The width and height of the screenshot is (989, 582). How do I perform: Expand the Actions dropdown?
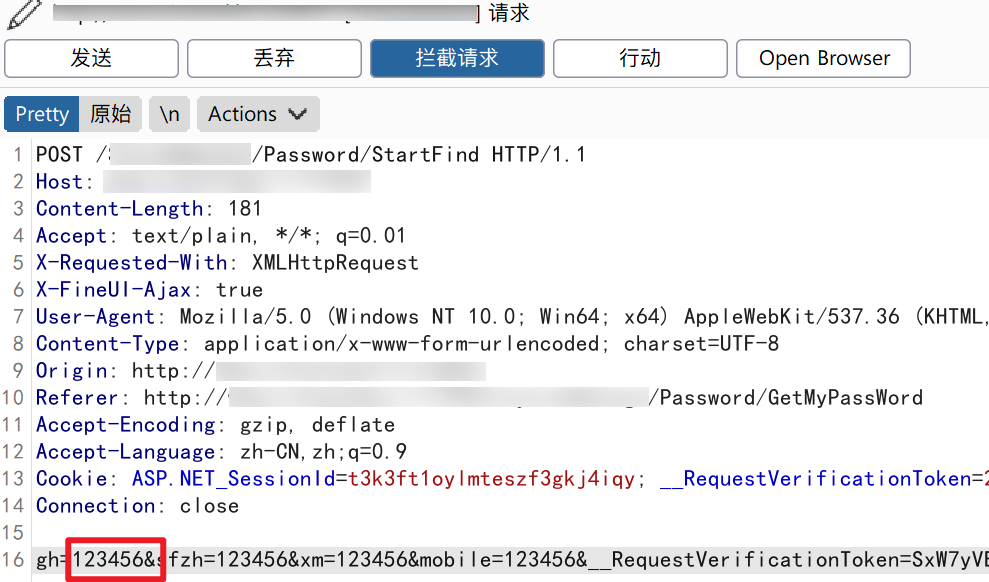(259, 114)
